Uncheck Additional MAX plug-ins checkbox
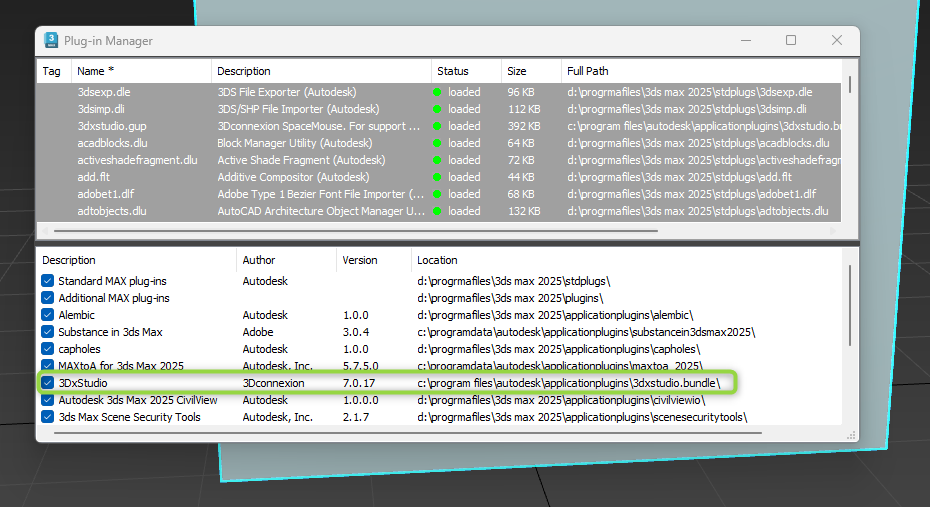 [x=47, y=298]
